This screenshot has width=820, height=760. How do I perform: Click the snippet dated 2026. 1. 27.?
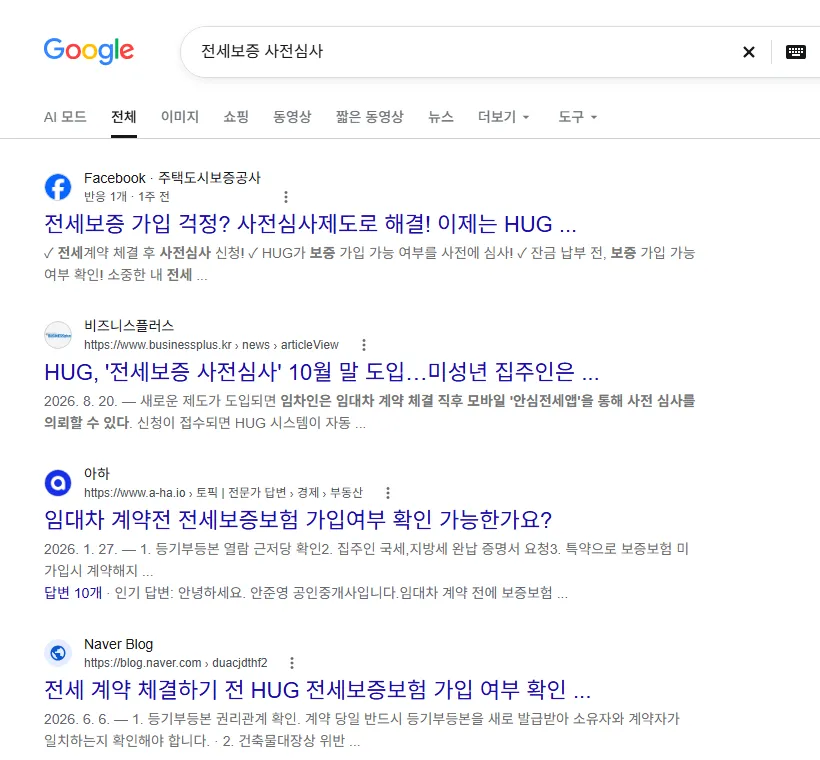(366, 559)
